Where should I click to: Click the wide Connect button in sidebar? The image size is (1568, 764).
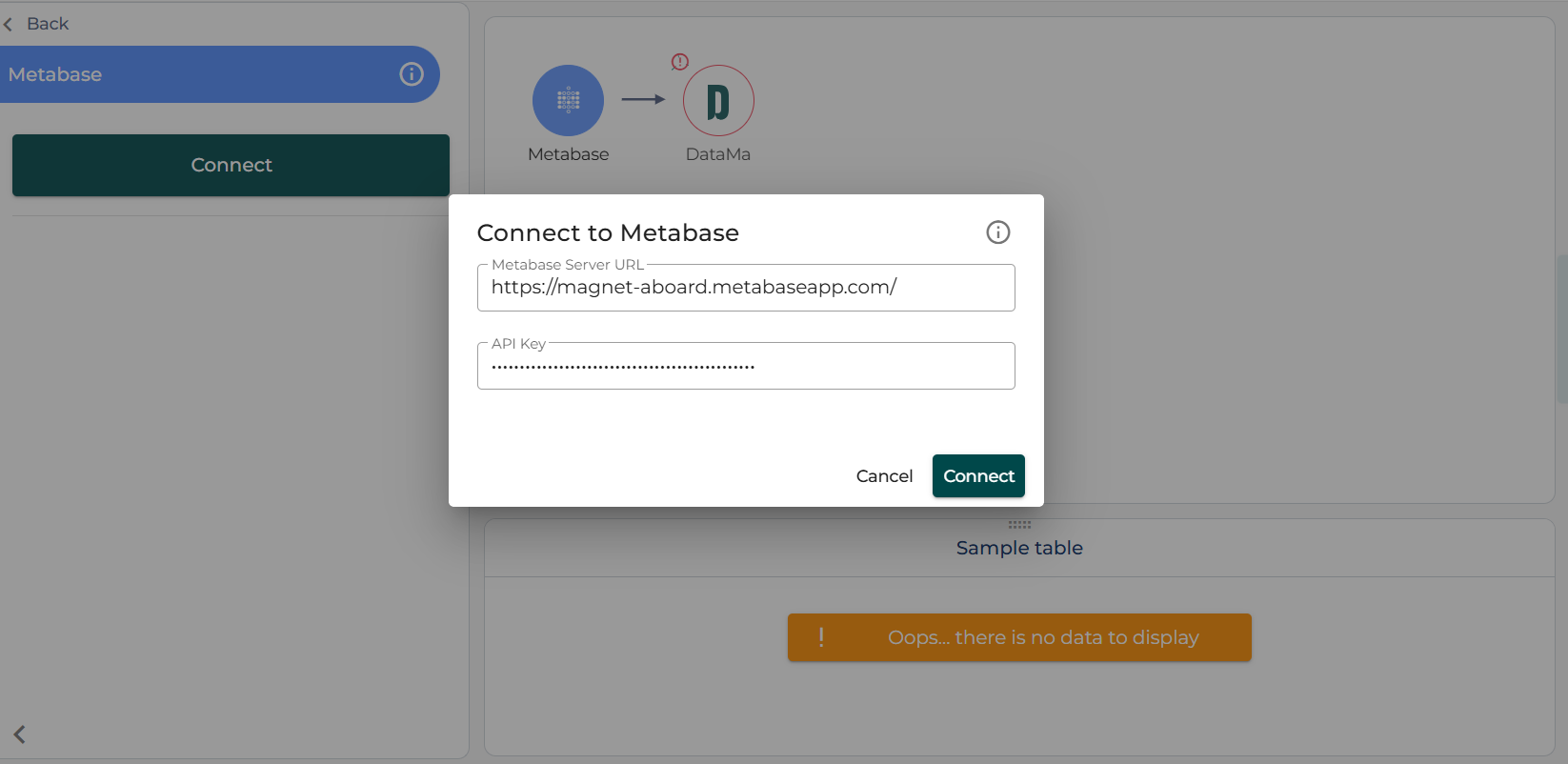(231, 165)
